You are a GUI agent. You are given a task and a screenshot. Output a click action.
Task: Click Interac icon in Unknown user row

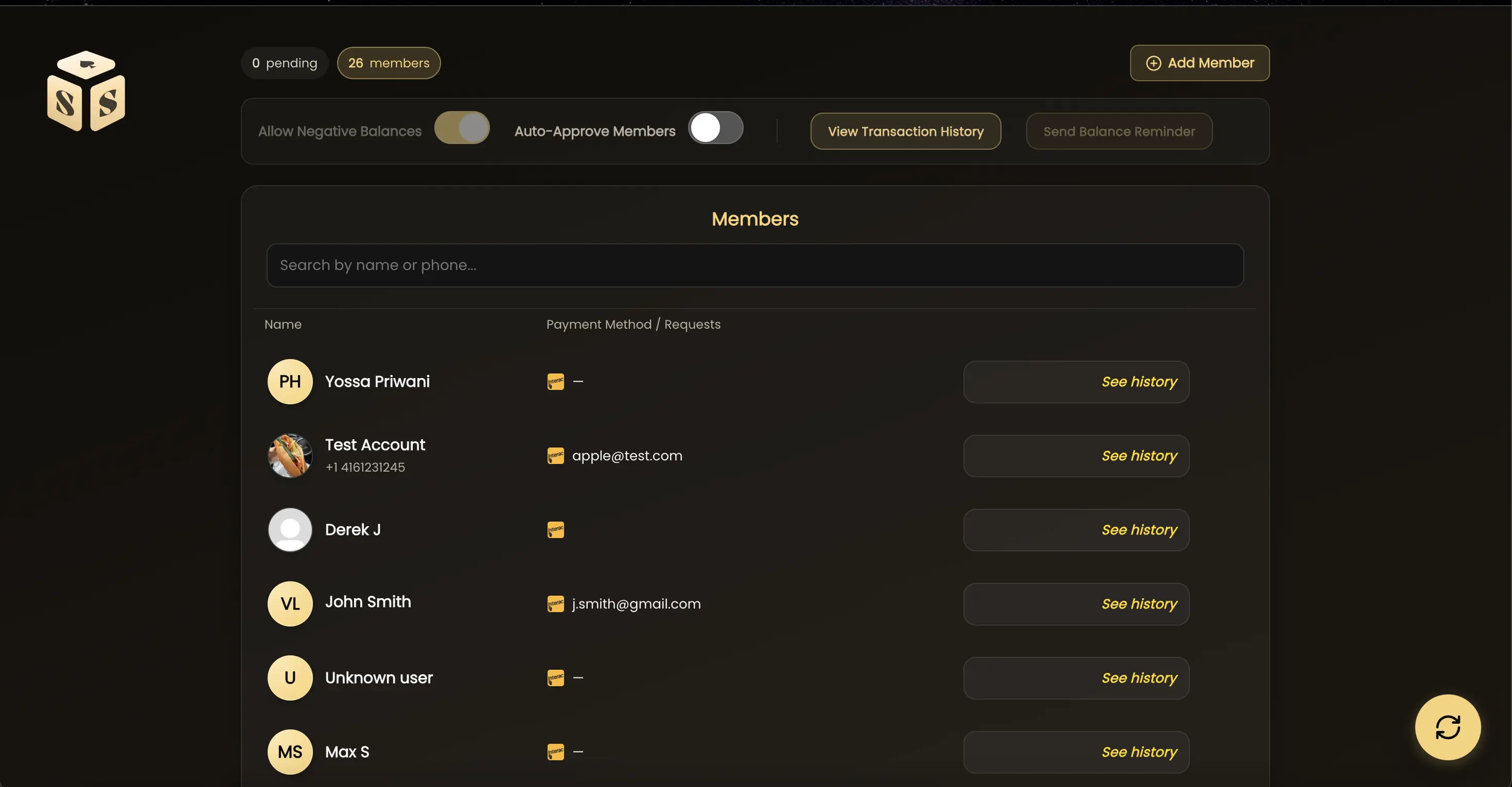[x=555, y=678]
